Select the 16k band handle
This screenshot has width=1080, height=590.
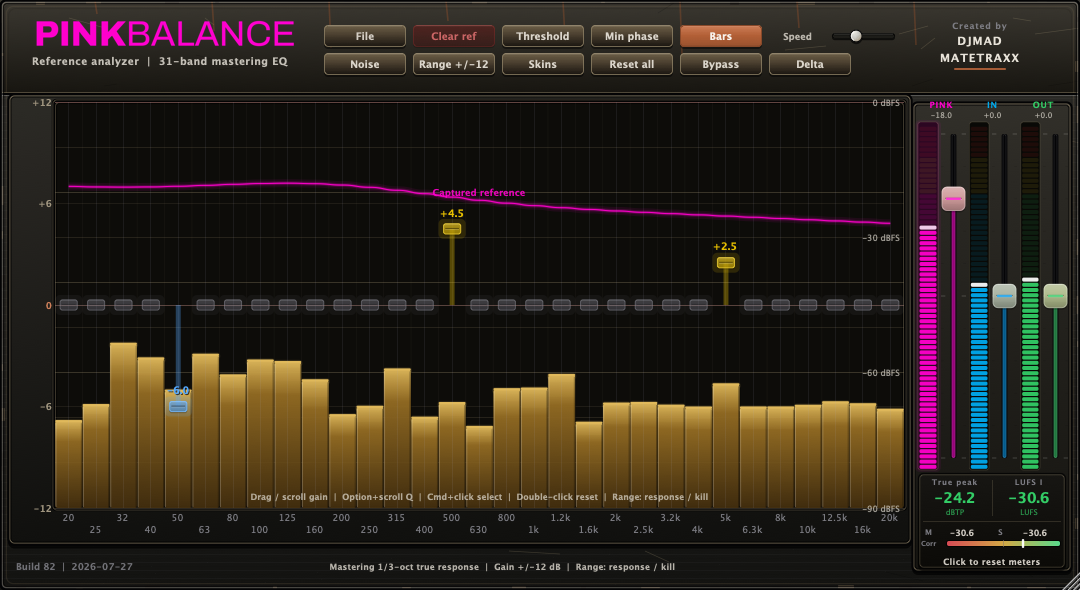click(863, 305)
